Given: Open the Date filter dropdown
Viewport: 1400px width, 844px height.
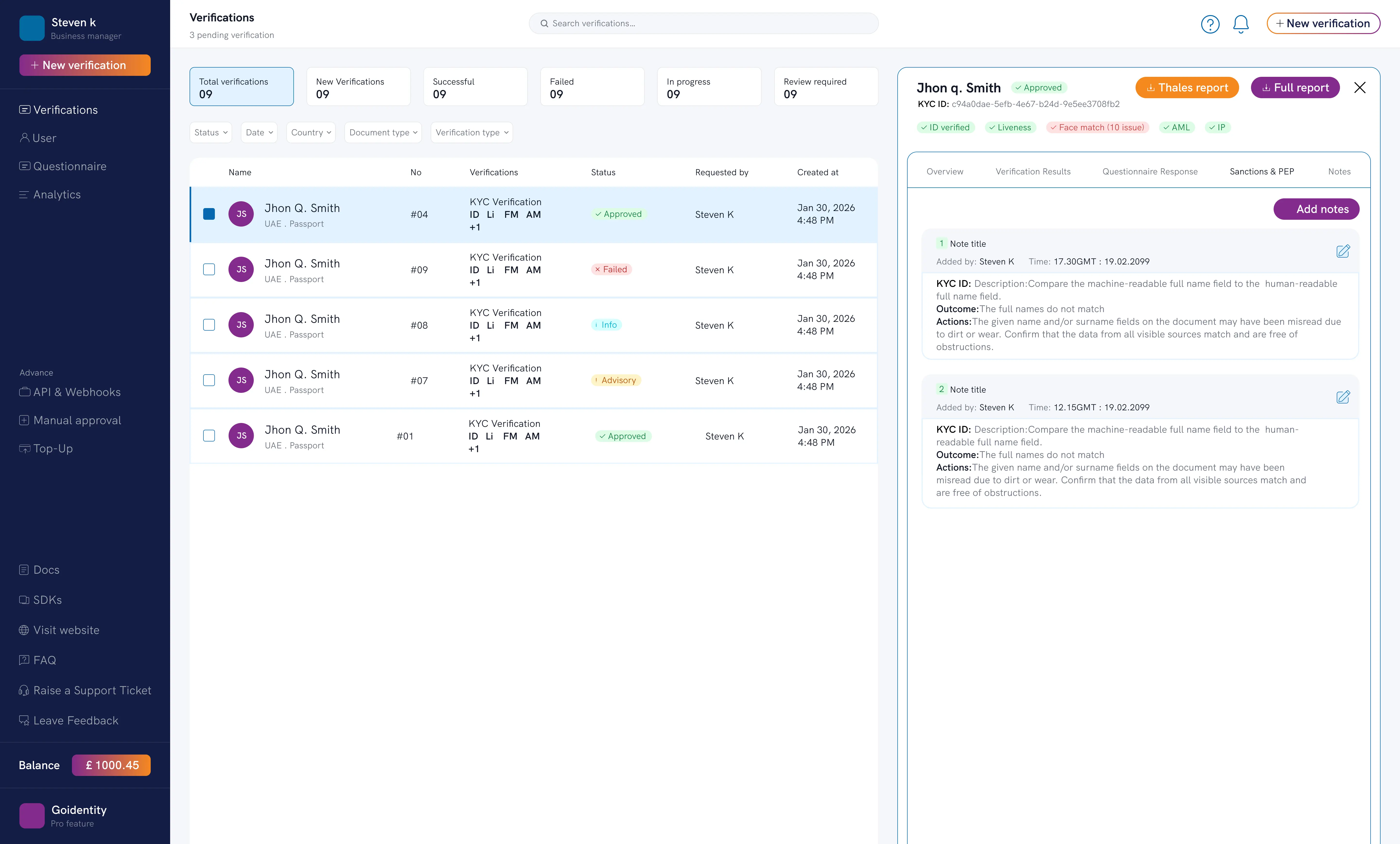Looking at the screenshot, I should click(x=259, y=132).
